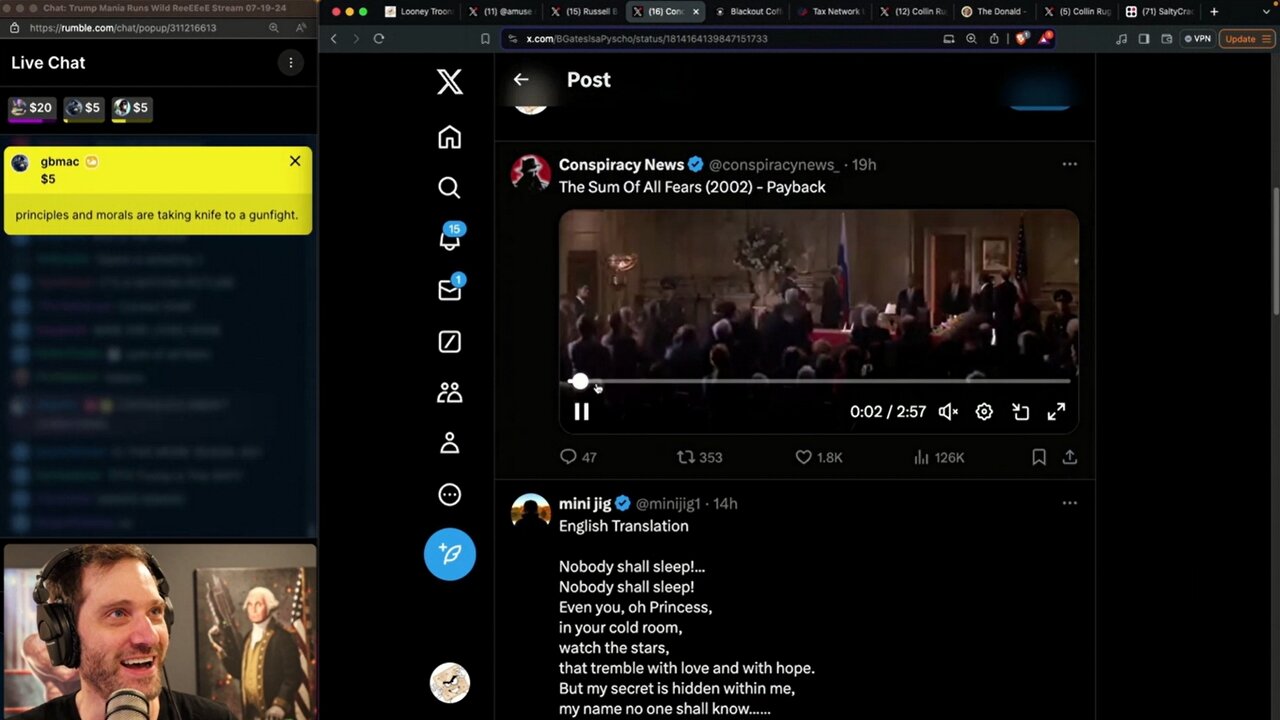Open Live Chat three-dot menu

pyautogui.click(x=291, y=62)
